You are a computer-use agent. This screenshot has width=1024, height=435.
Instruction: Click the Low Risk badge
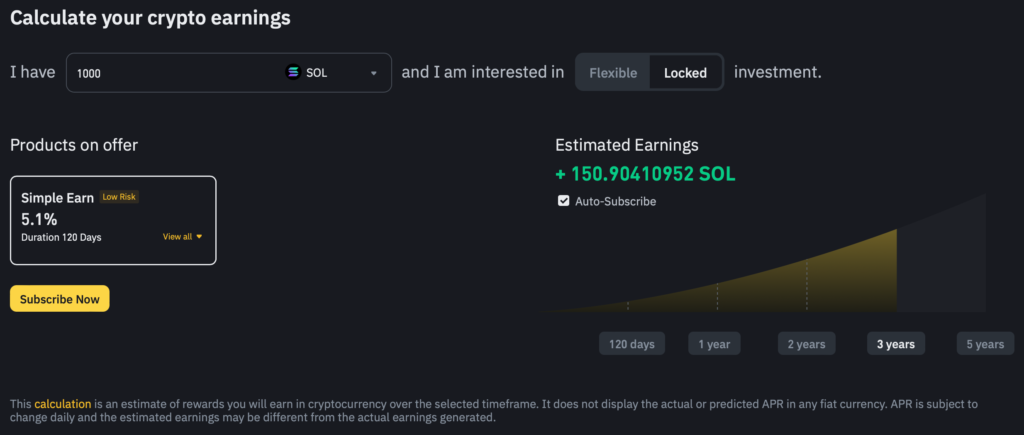click(120, 197)
